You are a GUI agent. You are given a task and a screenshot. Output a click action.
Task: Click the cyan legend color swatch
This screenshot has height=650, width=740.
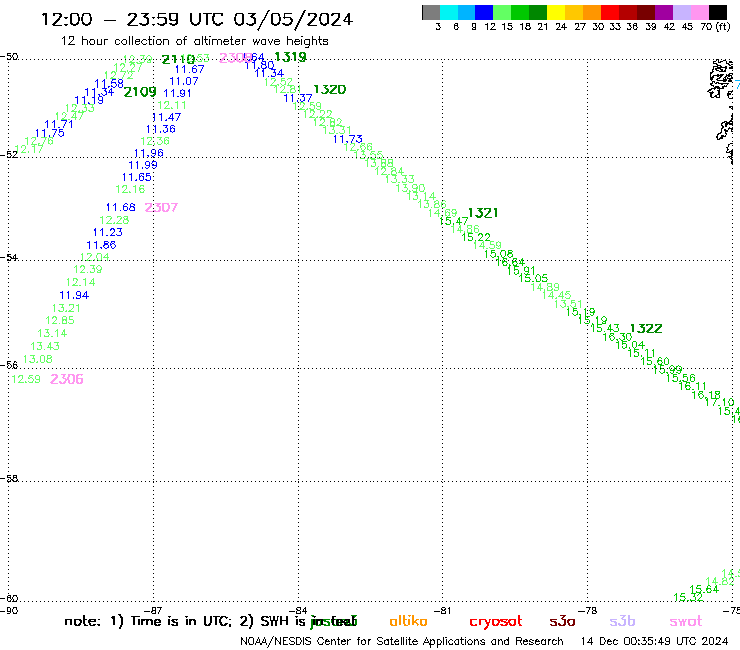coord(449,12)
